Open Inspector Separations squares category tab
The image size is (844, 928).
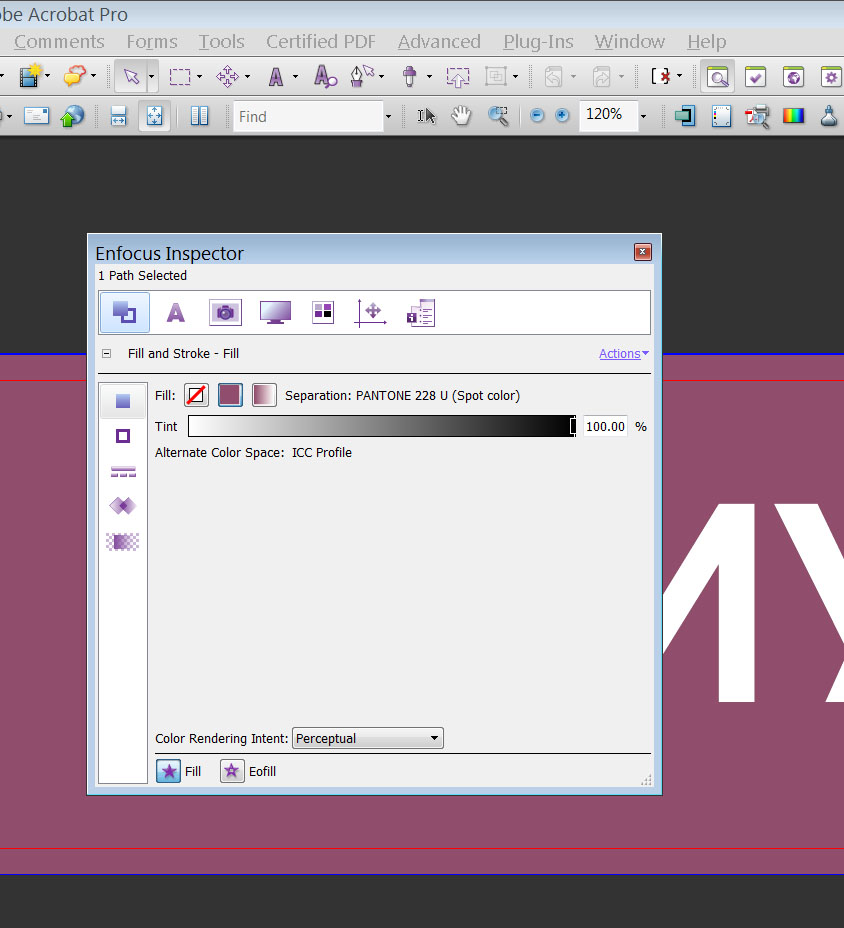coord(323,312)
